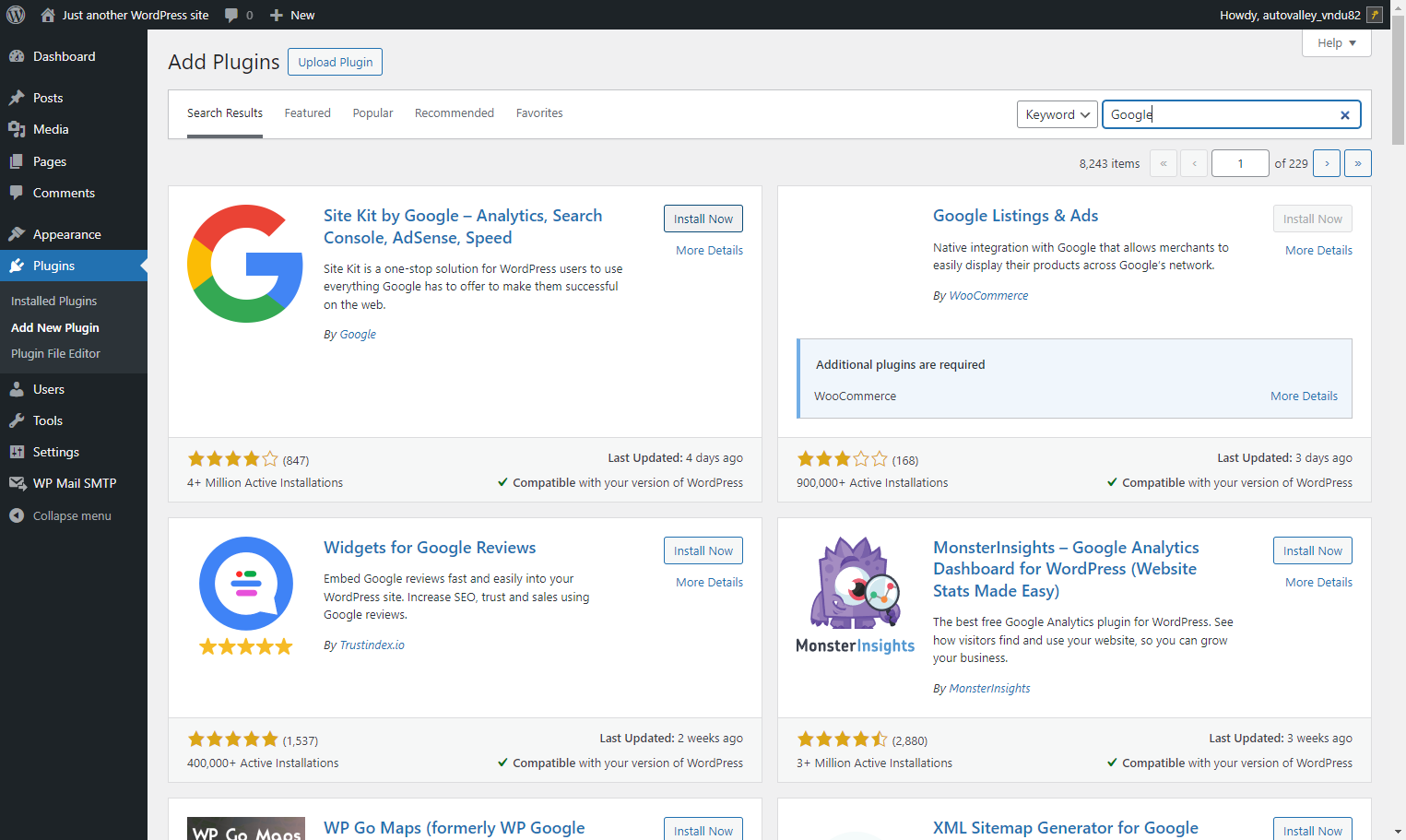Image resolution: width=1406 pixels, height=840 pixels.
Task: Clear the Google search field
Action: 1345,115
